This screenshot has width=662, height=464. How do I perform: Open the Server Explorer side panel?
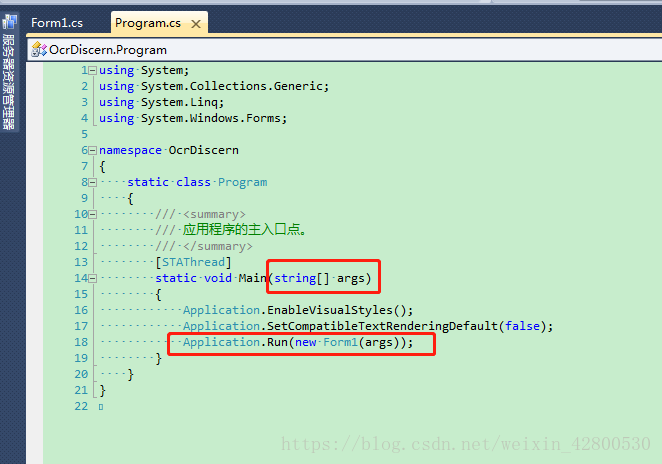point(8,73)
